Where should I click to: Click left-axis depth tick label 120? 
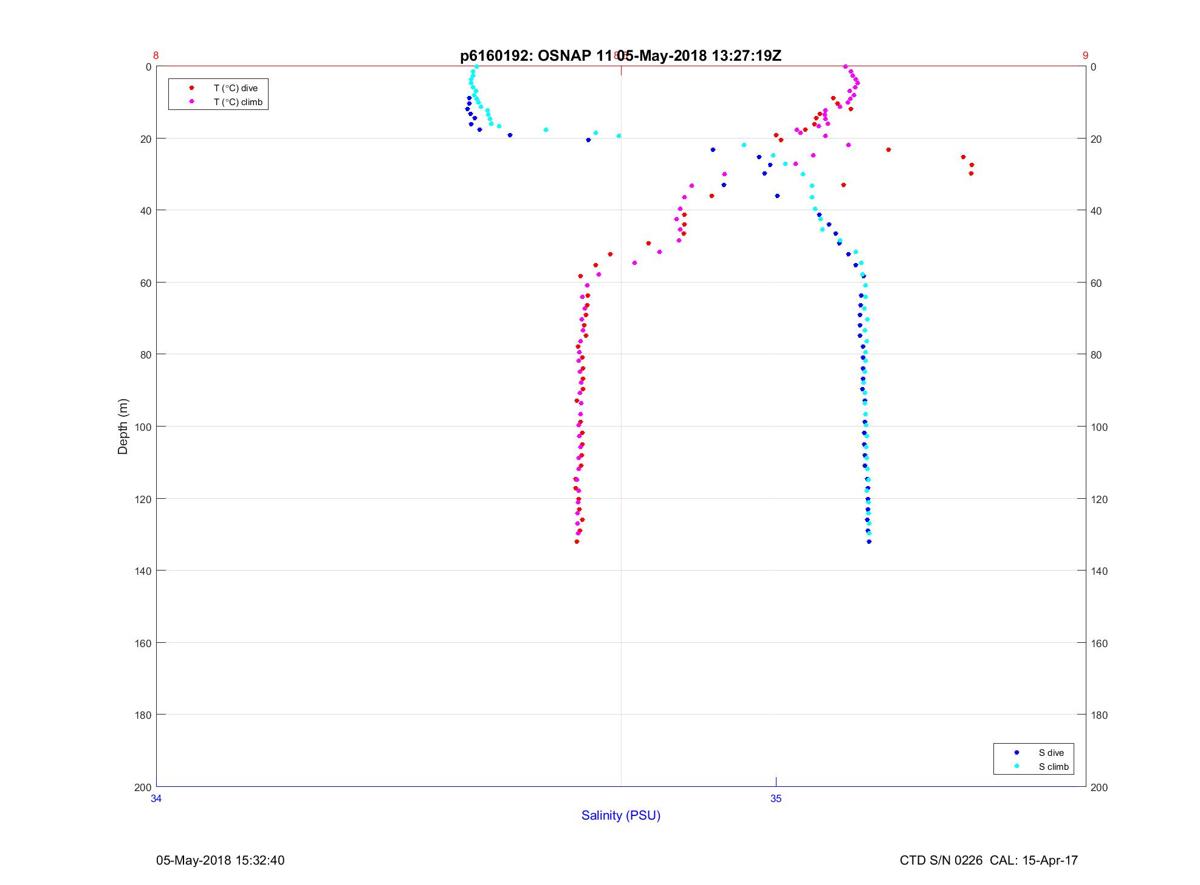tap(142, 499)
